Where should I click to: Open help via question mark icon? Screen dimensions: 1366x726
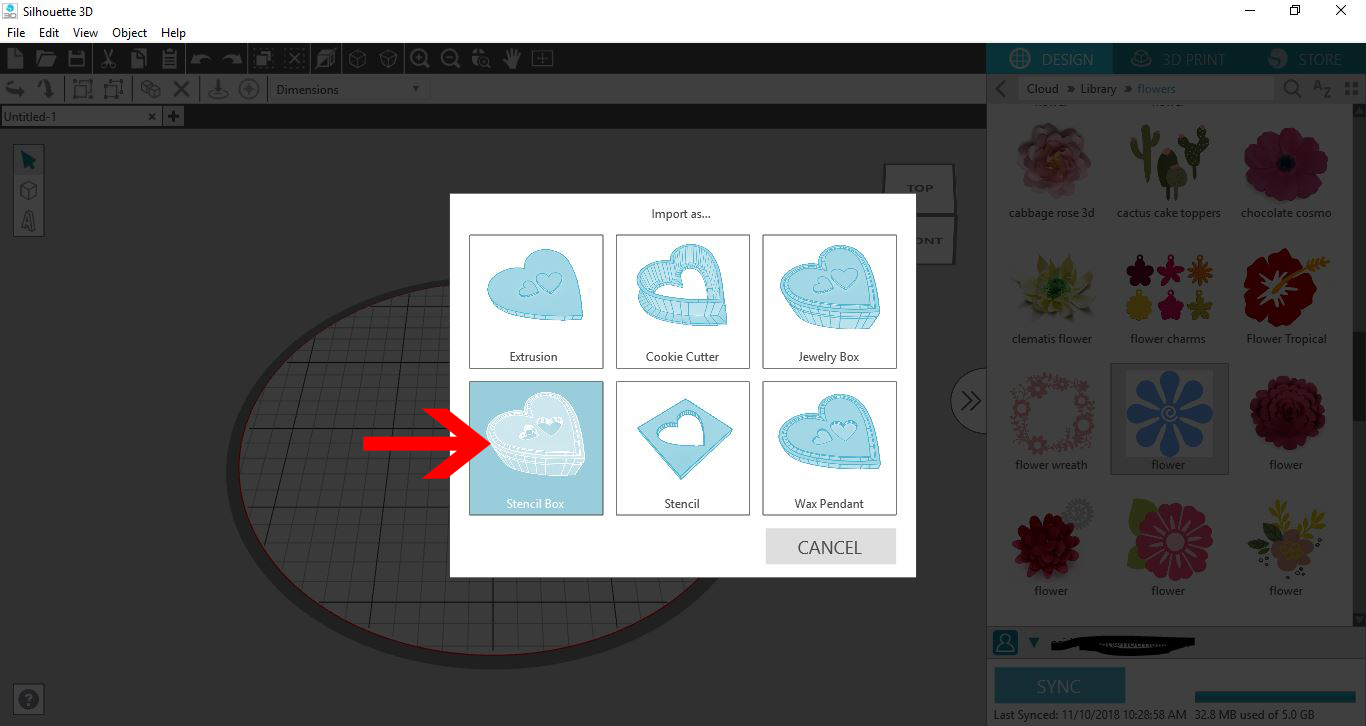pyautogui.click(x=29, y=699)
